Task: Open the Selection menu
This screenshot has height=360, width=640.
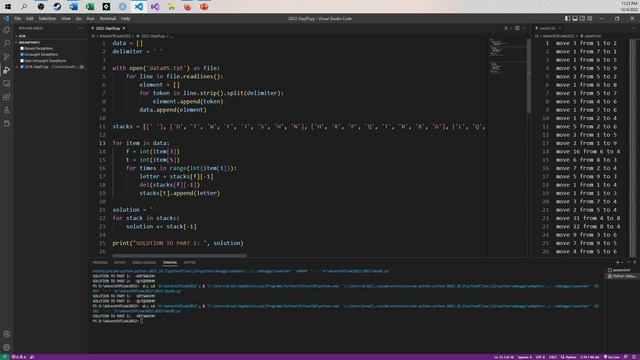Action: 47,18
